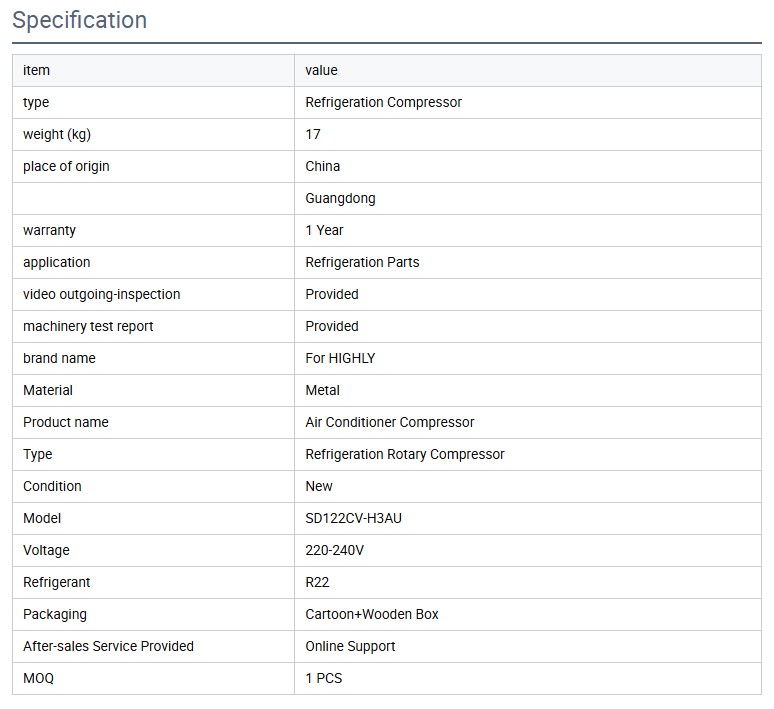Click the 'application' label
The image size is (774, 709).
57,262
